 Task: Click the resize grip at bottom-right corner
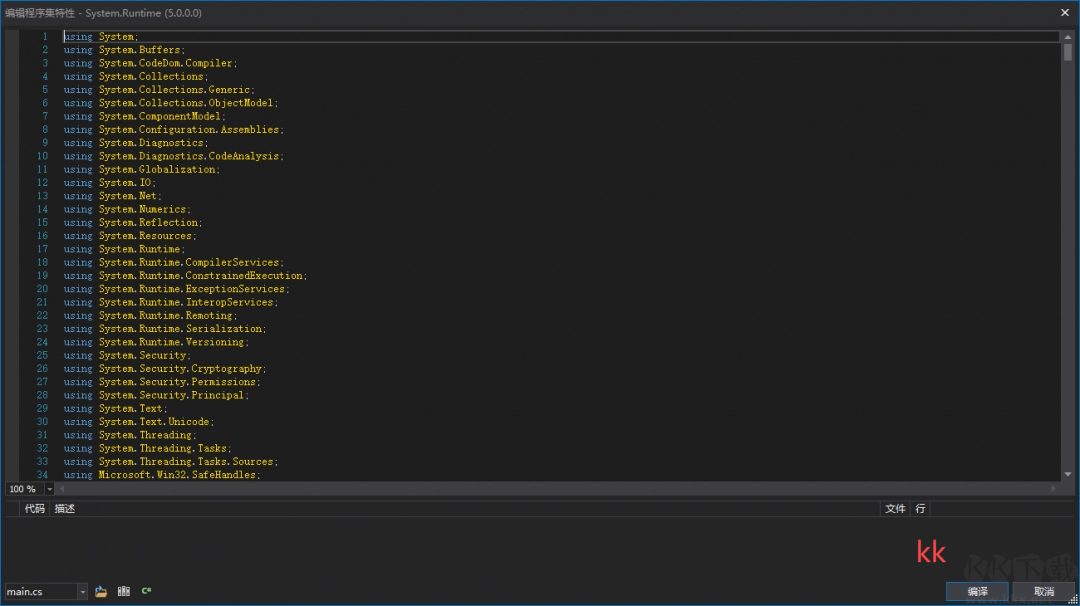point(1073,600)
